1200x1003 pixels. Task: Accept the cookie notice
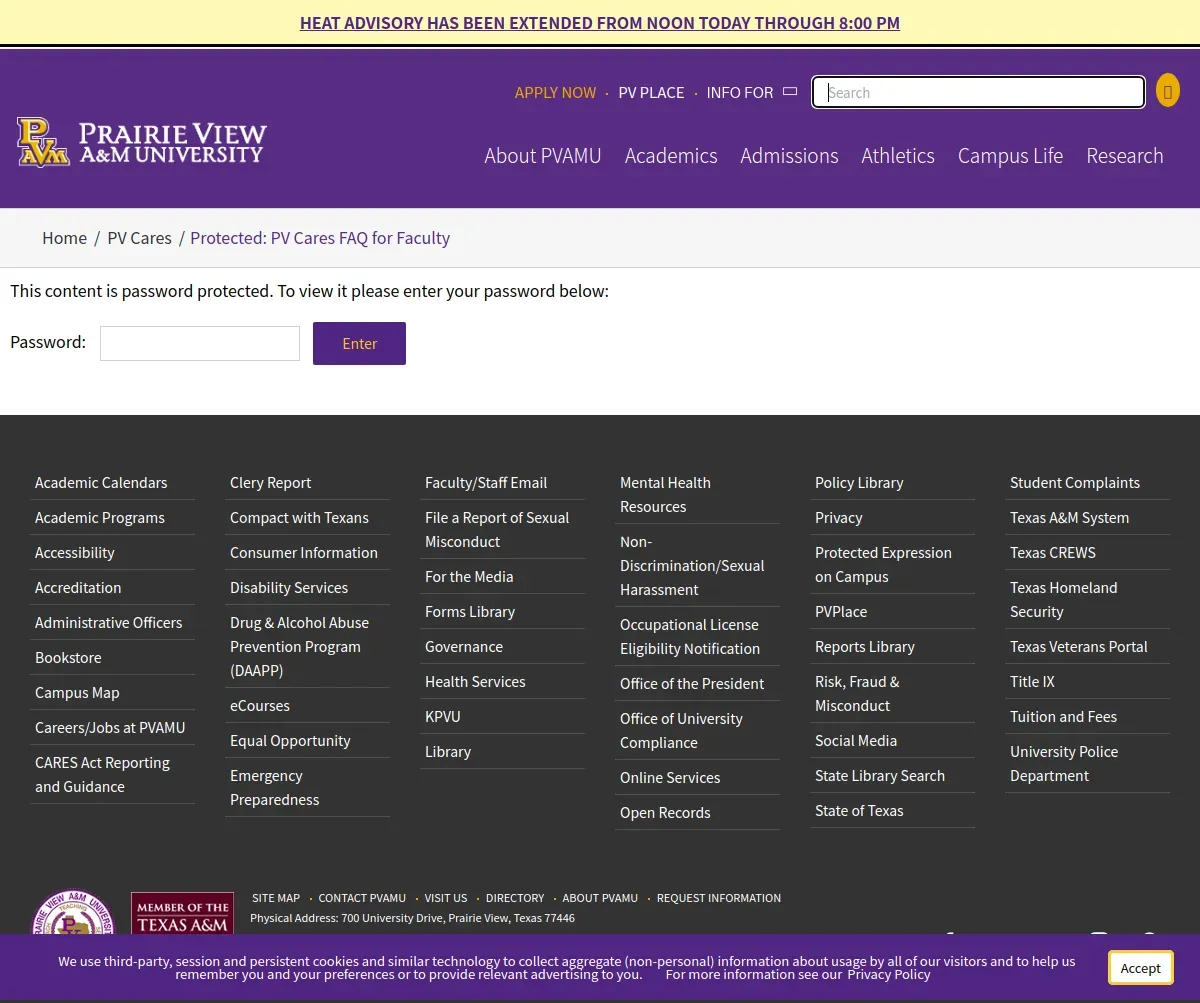pos(1140,968)
